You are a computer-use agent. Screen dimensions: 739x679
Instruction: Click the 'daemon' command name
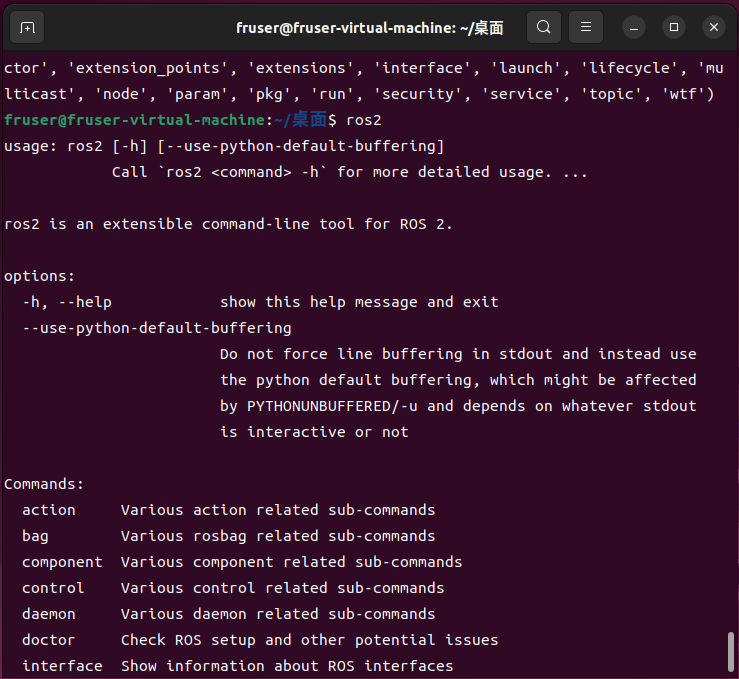coord(49,614)
